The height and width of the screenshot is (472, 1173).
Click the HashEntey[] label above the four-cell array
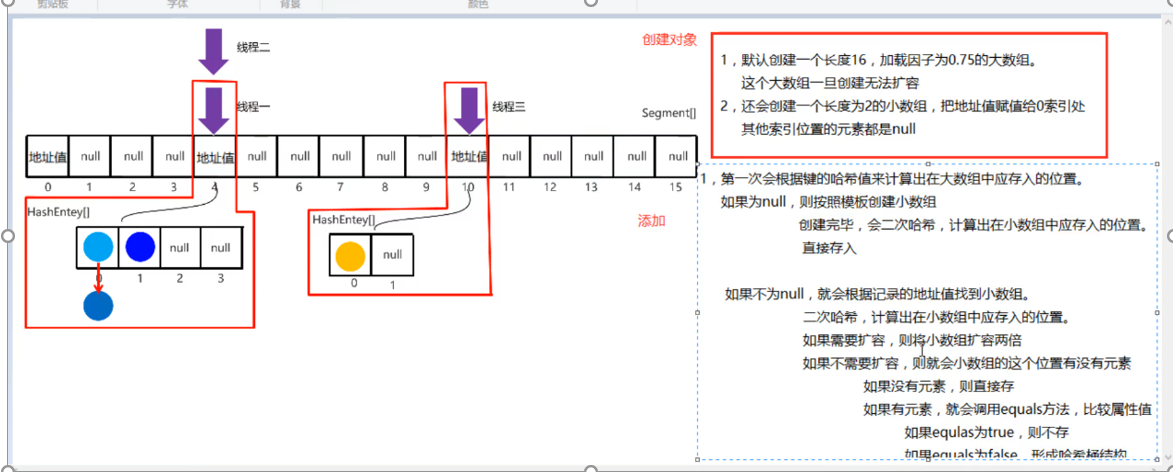click(58, 212)
